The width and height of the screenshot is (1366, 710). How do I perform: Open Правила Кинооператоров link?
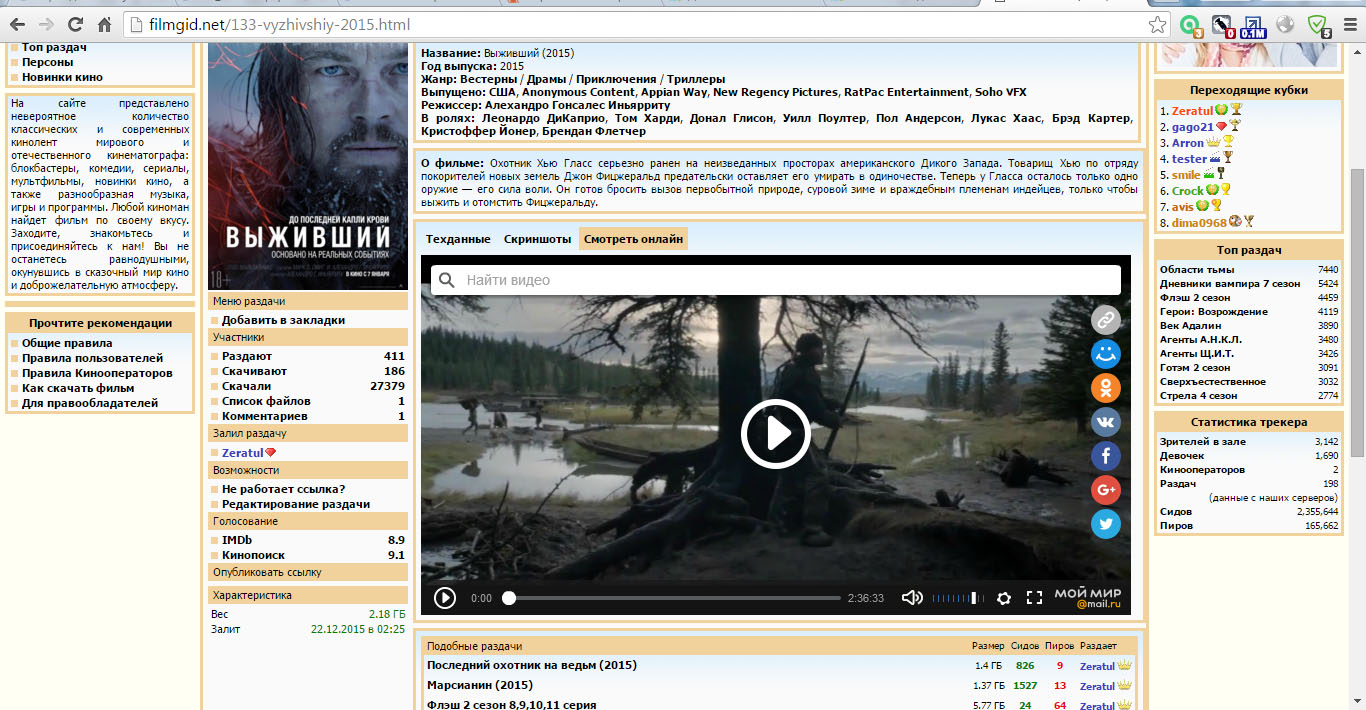coord(97,373)
